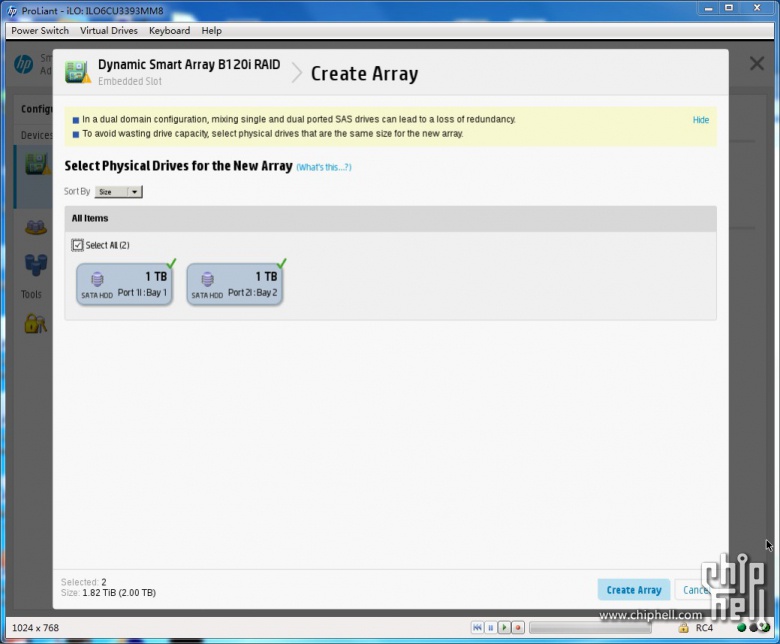The height and width of the screenshot is (644, 780).
Task: Click the padlock encryption icon
Action: [683, 628]
